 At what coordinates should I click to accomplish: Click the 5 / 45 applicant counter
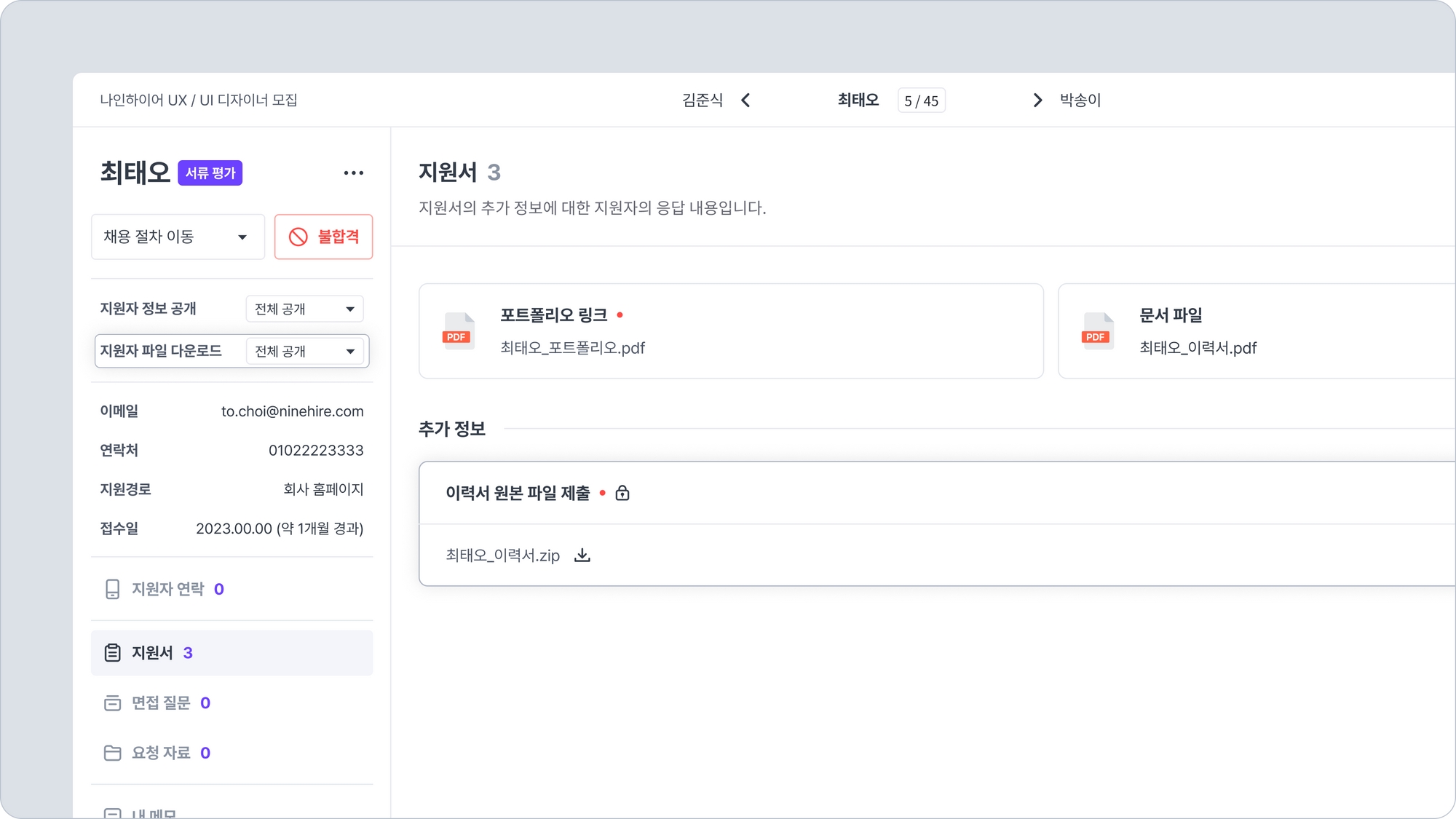pos(921,101)
